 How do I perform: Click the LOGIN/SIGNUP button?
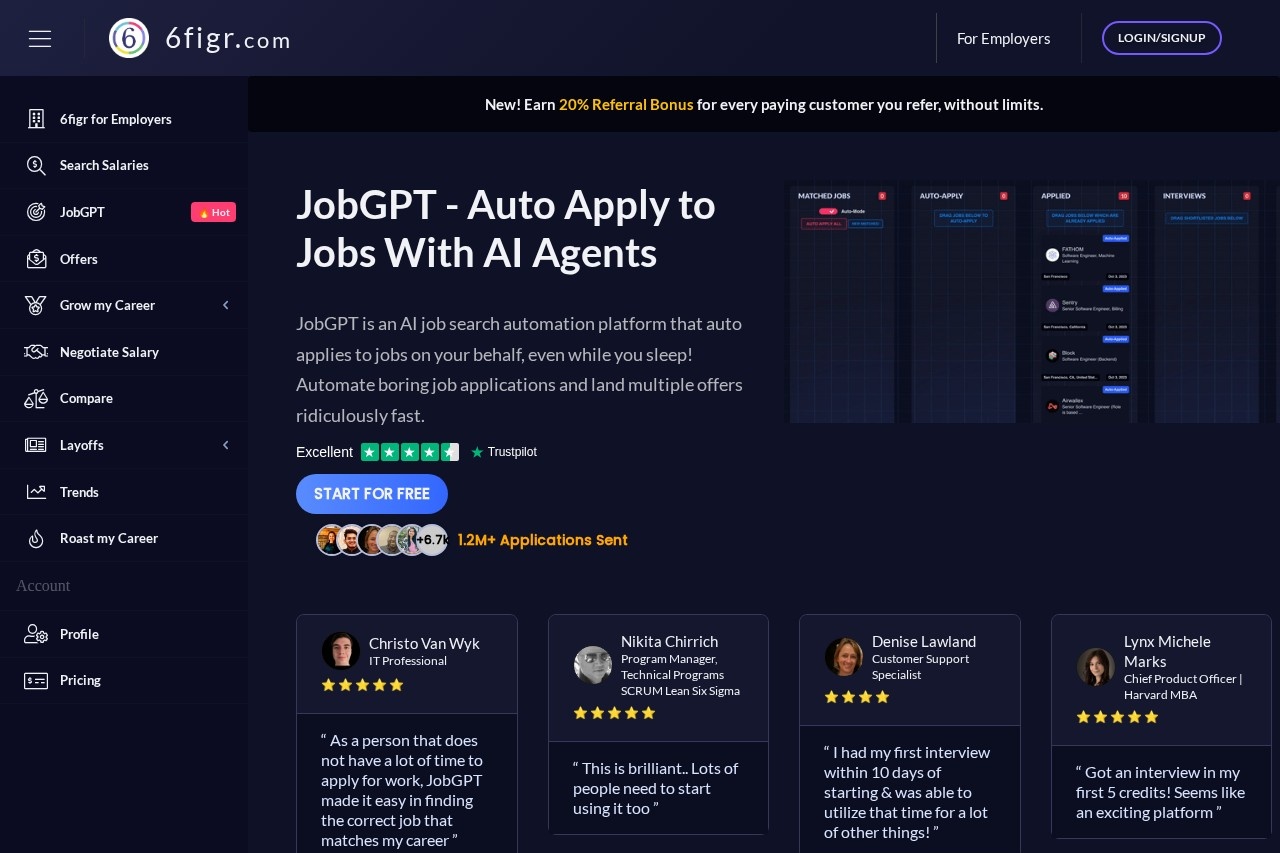pyautogui.click(x=1161, y=38)
